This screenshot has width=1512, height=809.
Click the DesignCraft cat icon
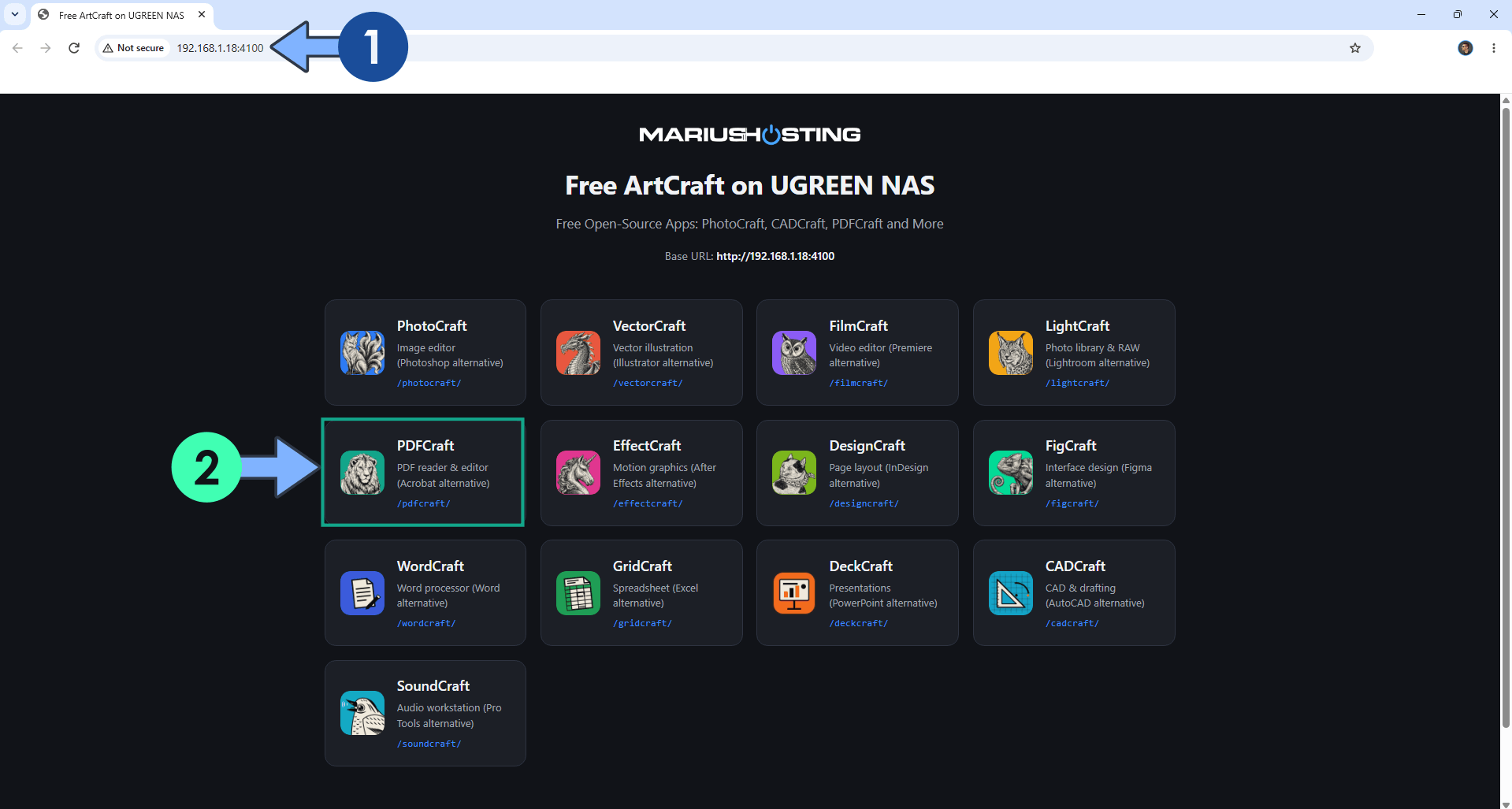794,473
